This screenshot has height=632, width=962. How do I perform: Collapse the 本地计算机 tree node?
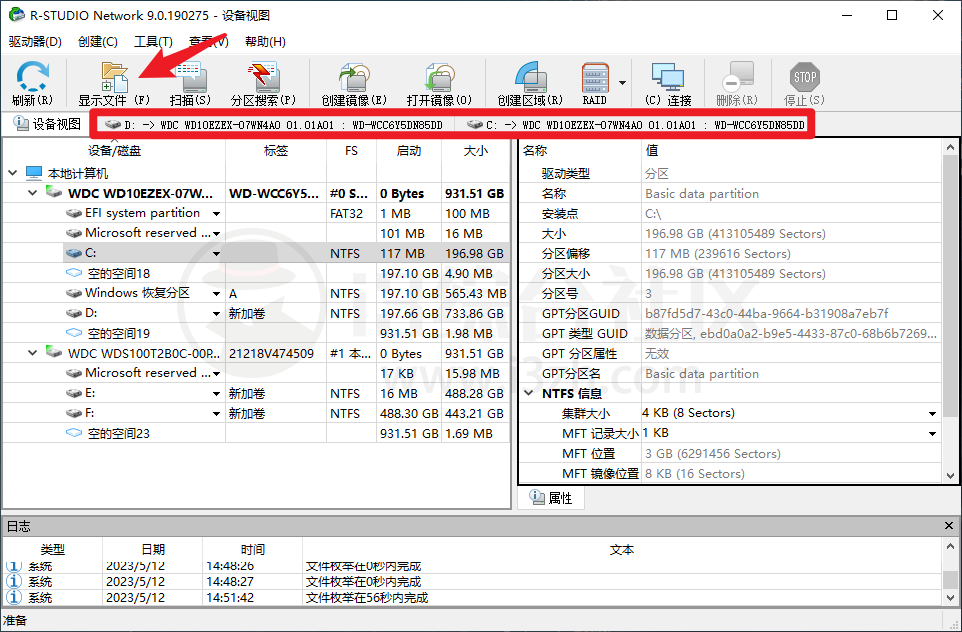coord(12,173)
